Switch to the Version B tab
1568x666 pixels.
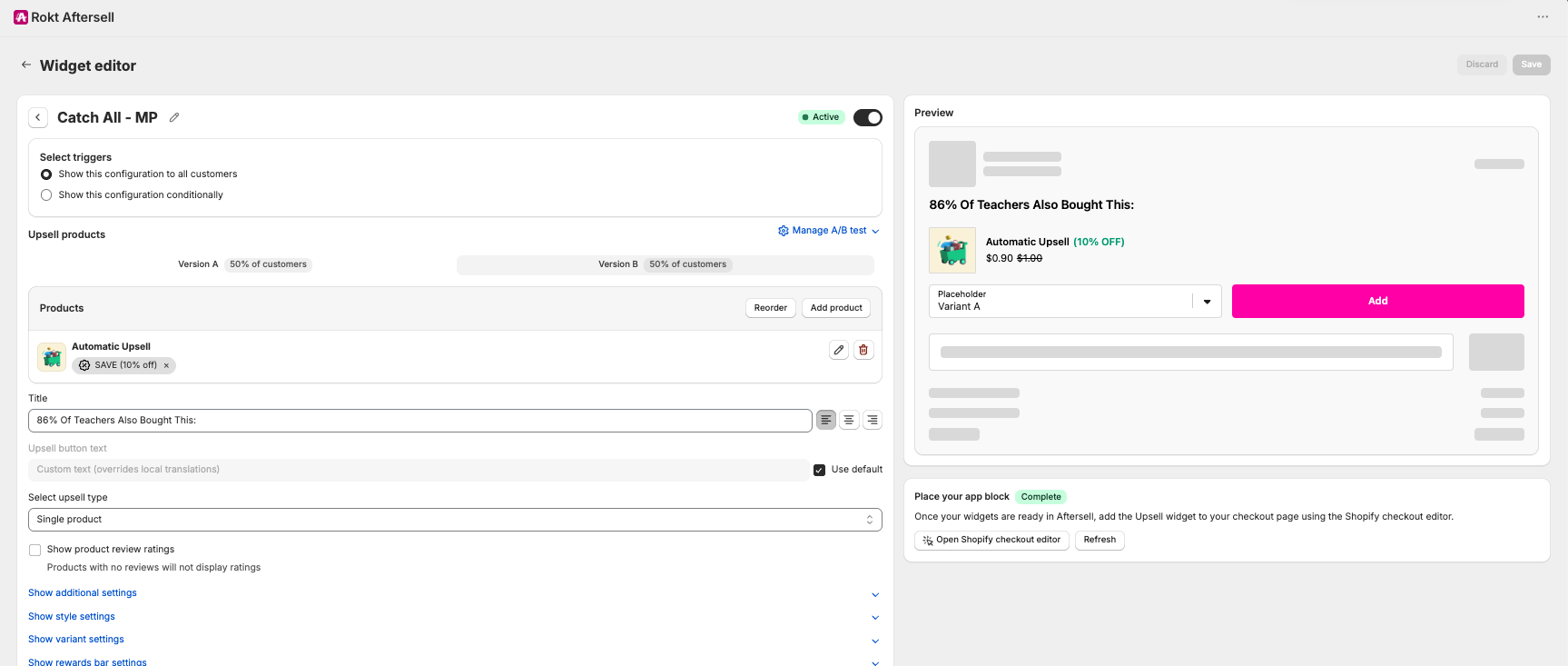[666, 264]
